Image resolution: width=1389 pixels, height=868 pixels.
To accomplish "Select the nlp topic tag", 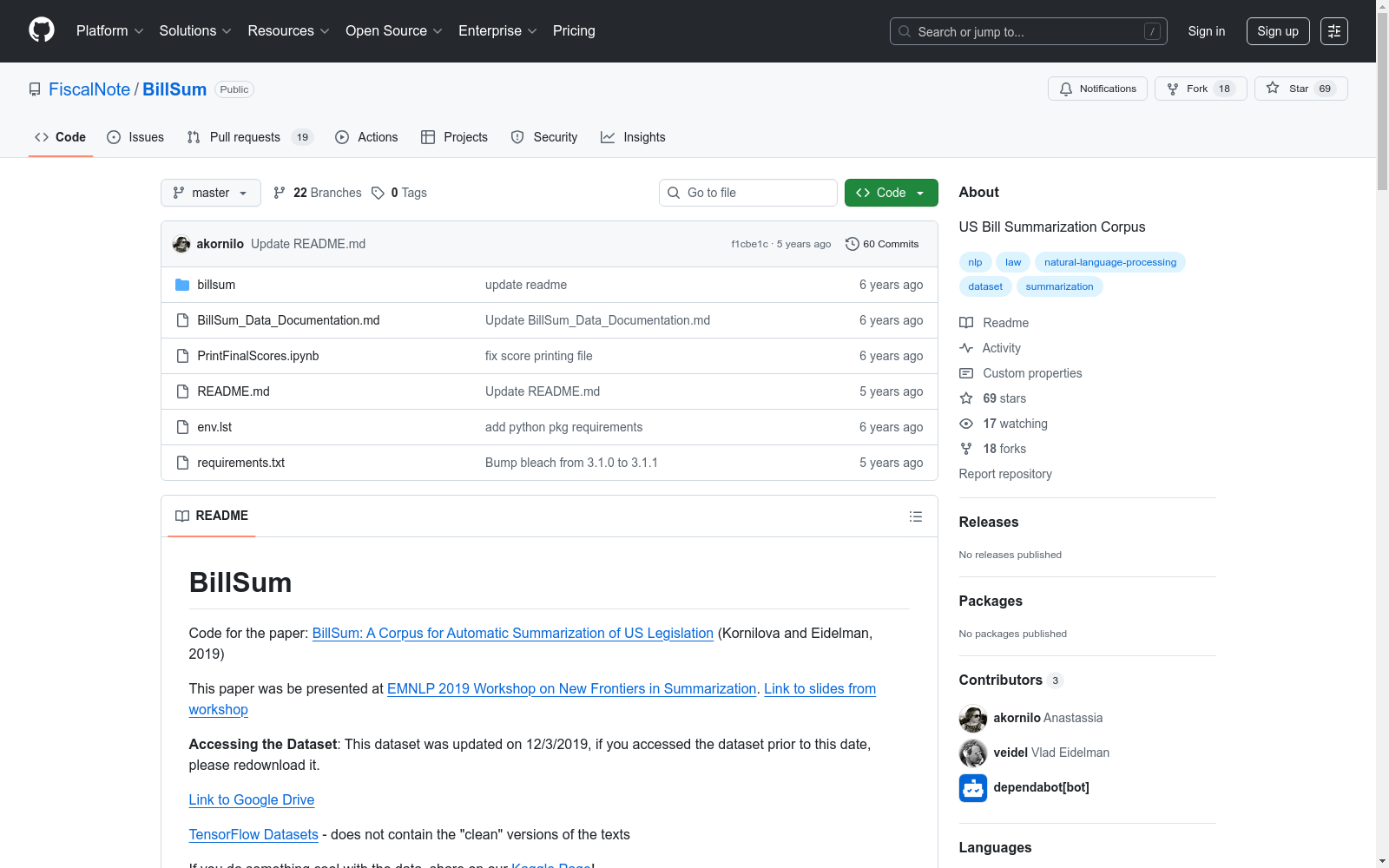I will (976, 262).
